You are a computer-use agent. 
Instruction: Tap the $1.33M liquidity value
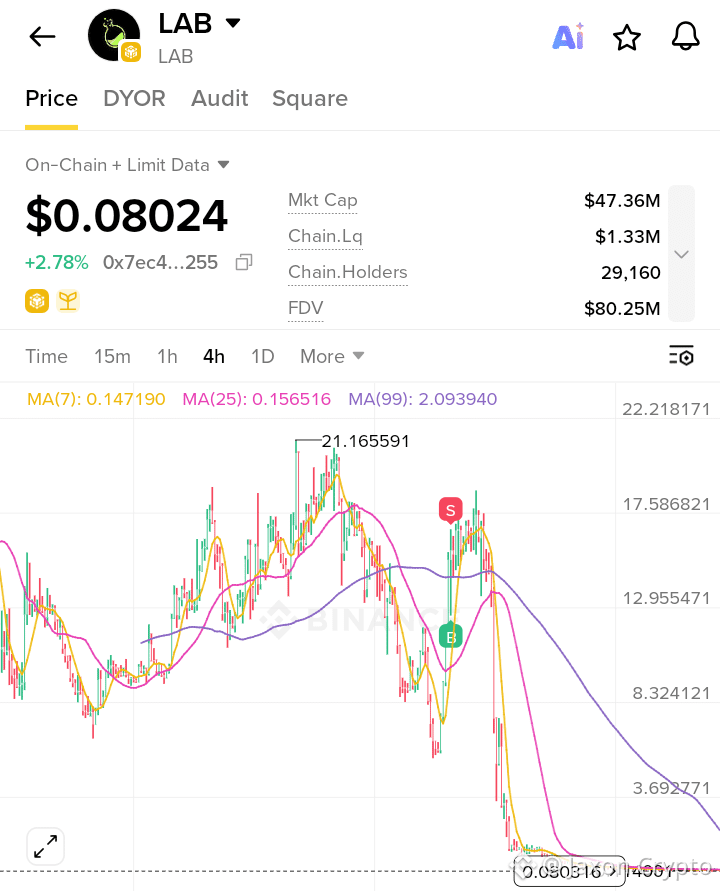pyautogui.click(x=627, y=236)
